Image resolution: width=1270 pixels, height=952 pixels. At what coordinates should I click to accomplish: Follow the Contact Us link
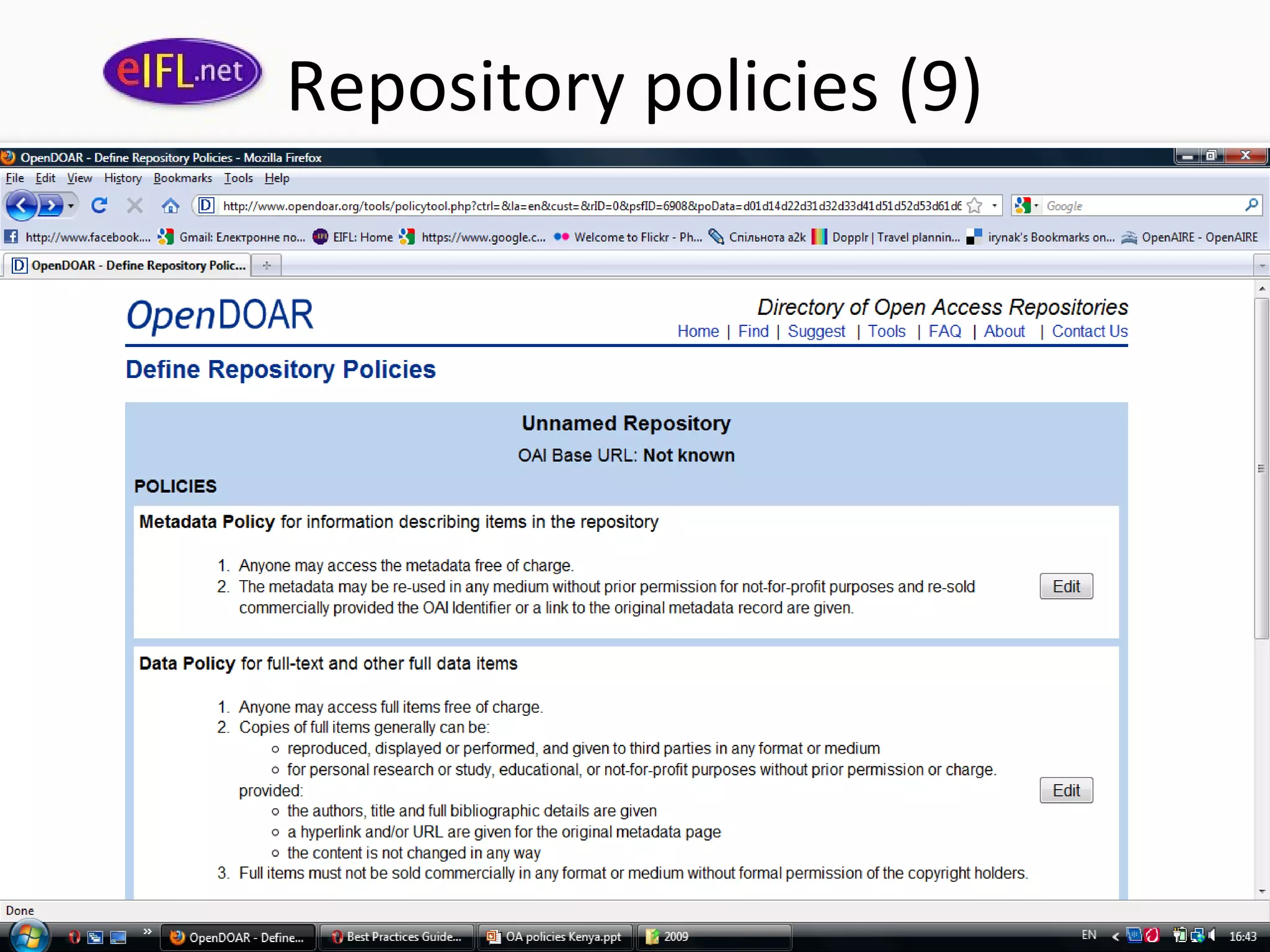[x=1090, y=332]
